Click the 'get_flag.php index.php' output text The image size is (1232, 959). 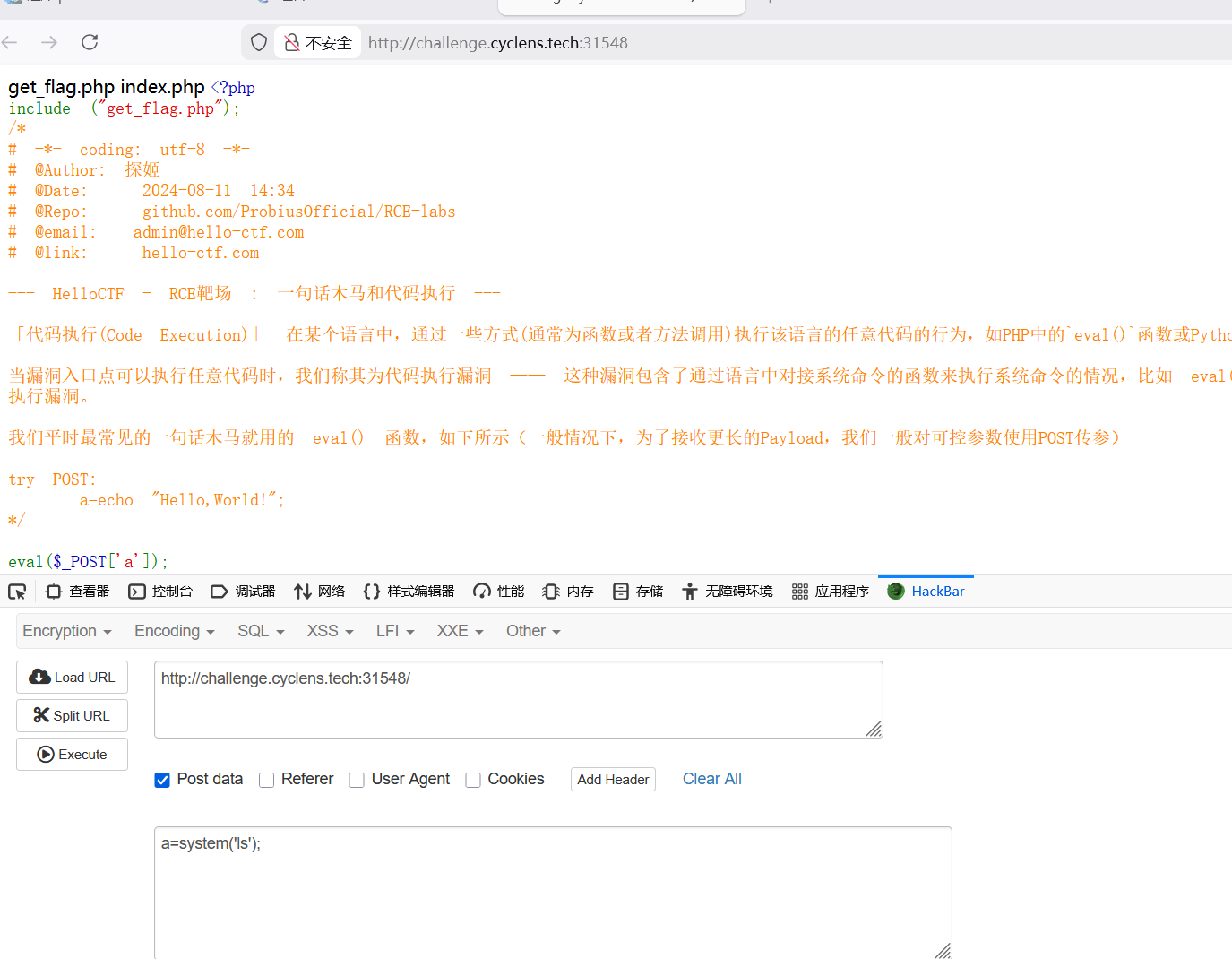(107, 87)
